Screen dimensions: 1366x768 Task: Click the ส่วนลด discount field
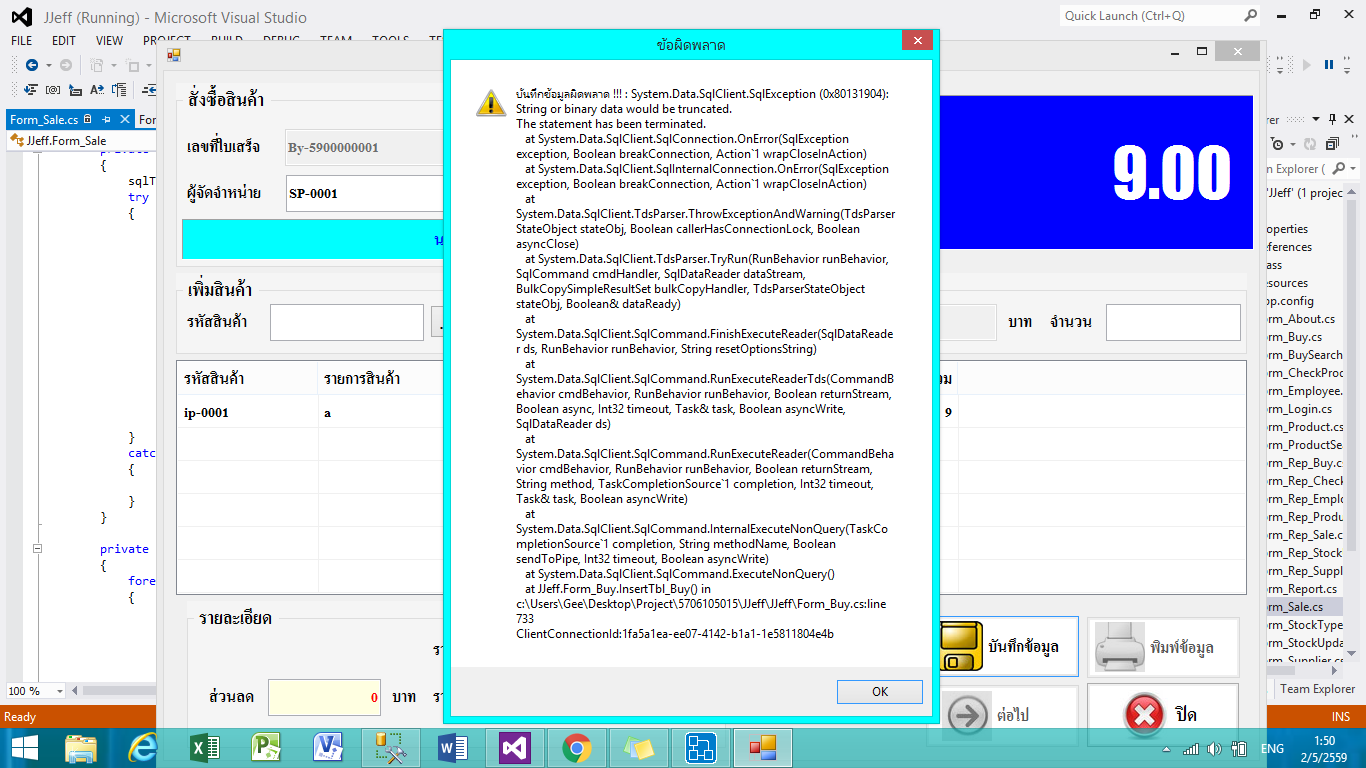(x=325, y=697)
